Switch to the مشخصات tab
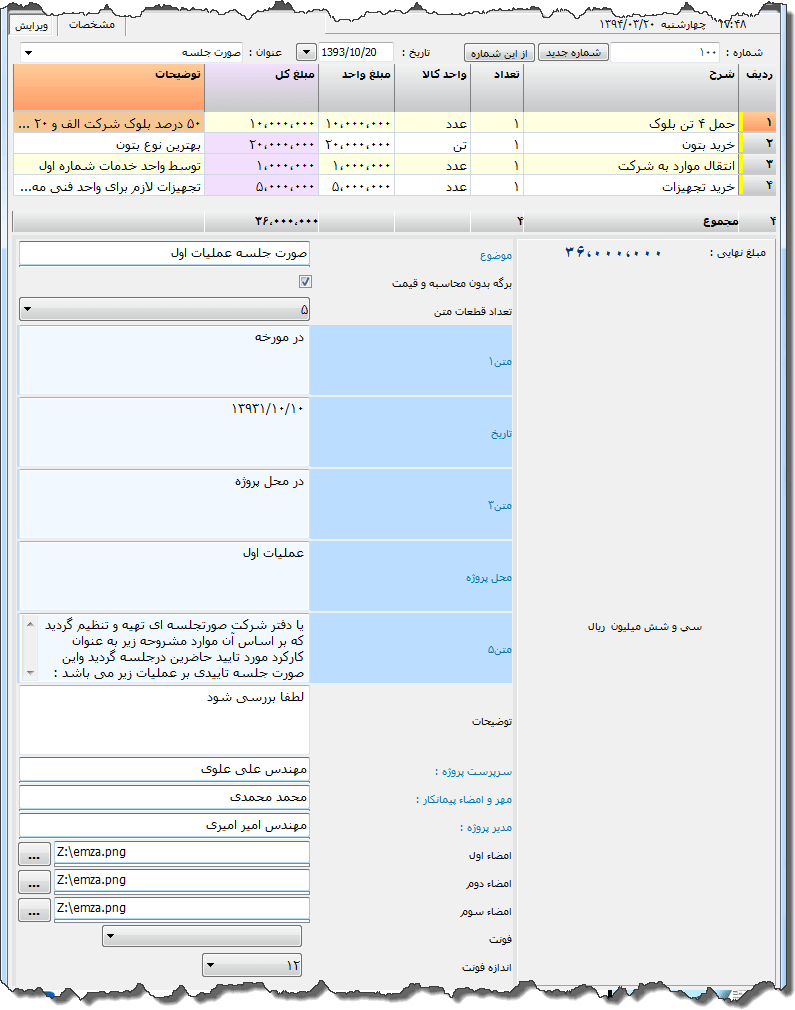The height and width of the screenshot is (1010, 795). (91, 24)
